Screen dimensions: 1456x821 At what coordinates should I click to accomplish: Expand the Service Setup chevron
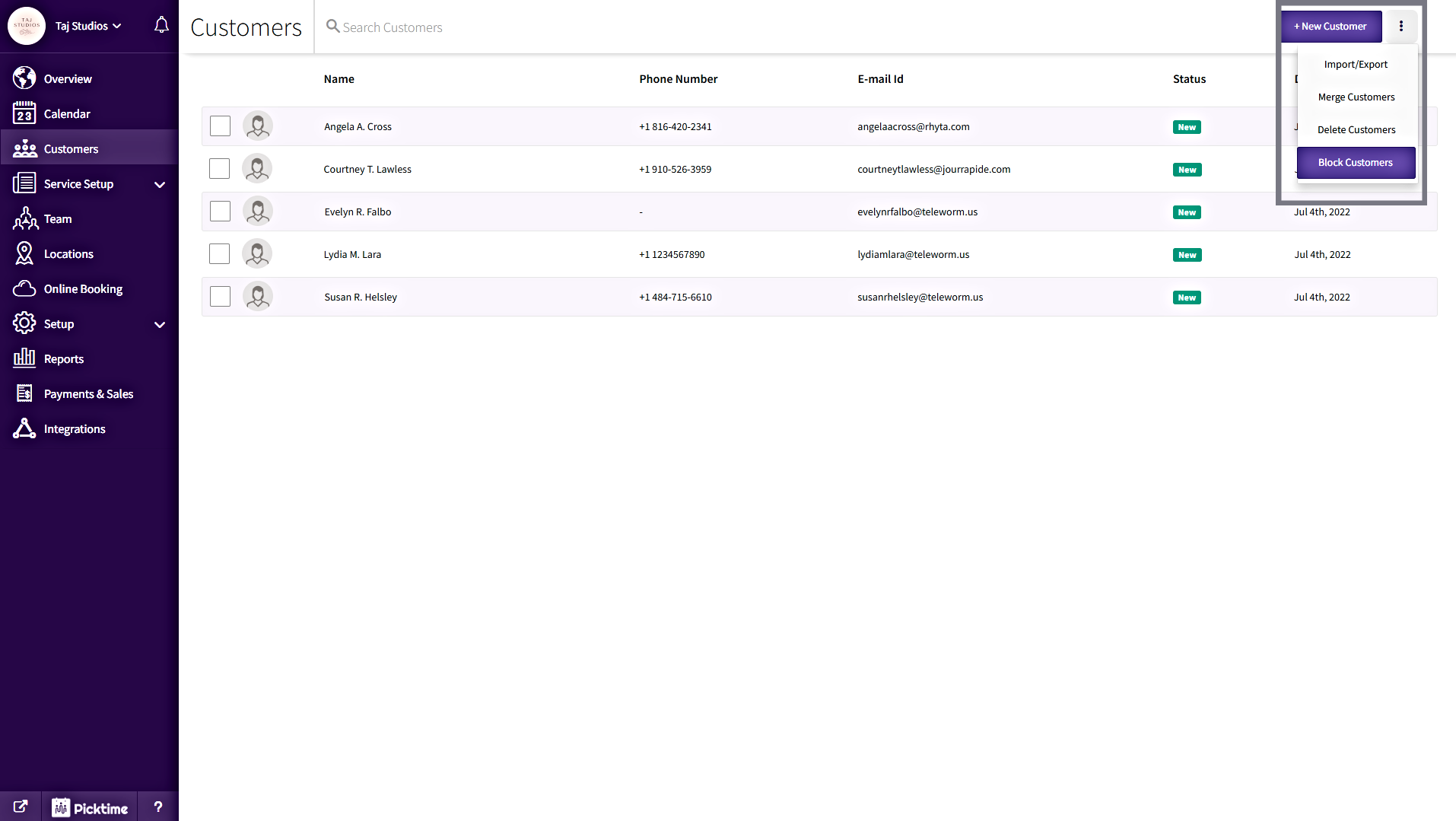(x=160, y=184)
